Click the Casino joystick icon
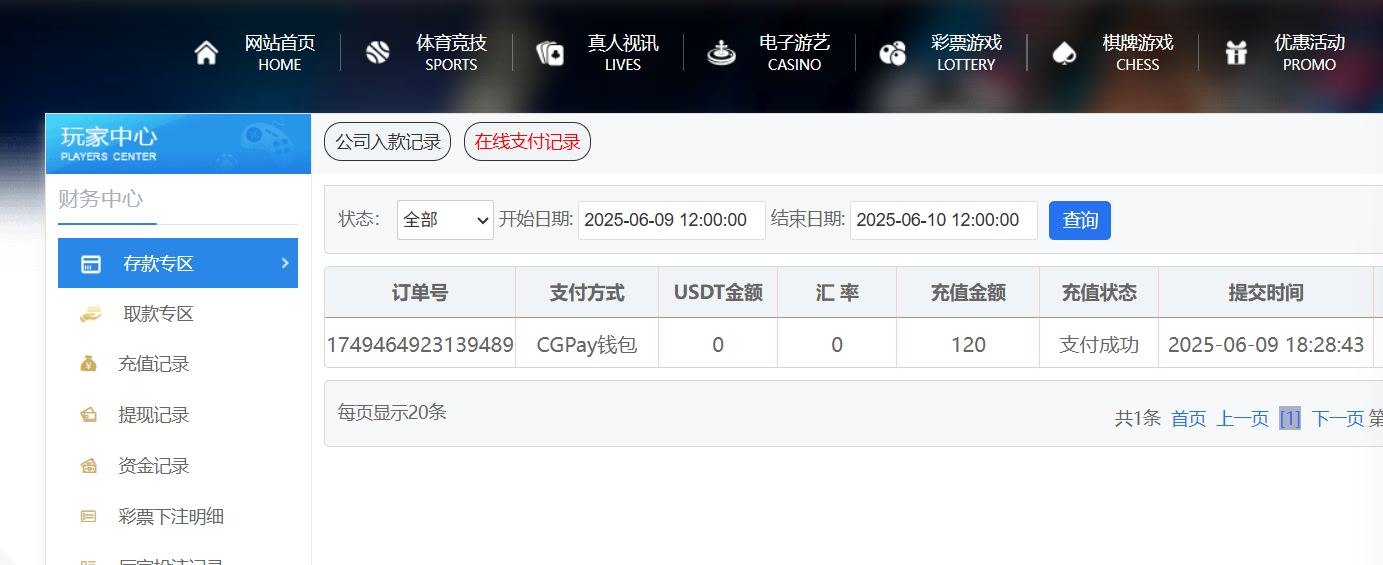The image size is (1383, 565). tap(720, 53)
